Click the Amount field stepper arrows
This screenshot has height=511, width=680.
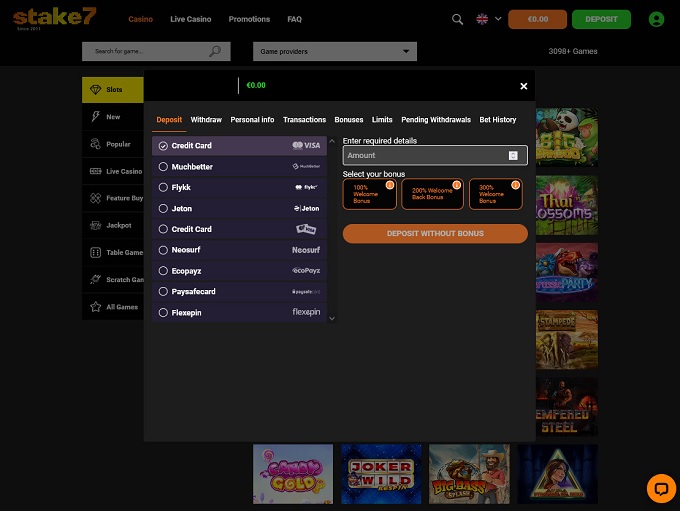[x=513, y=155]
